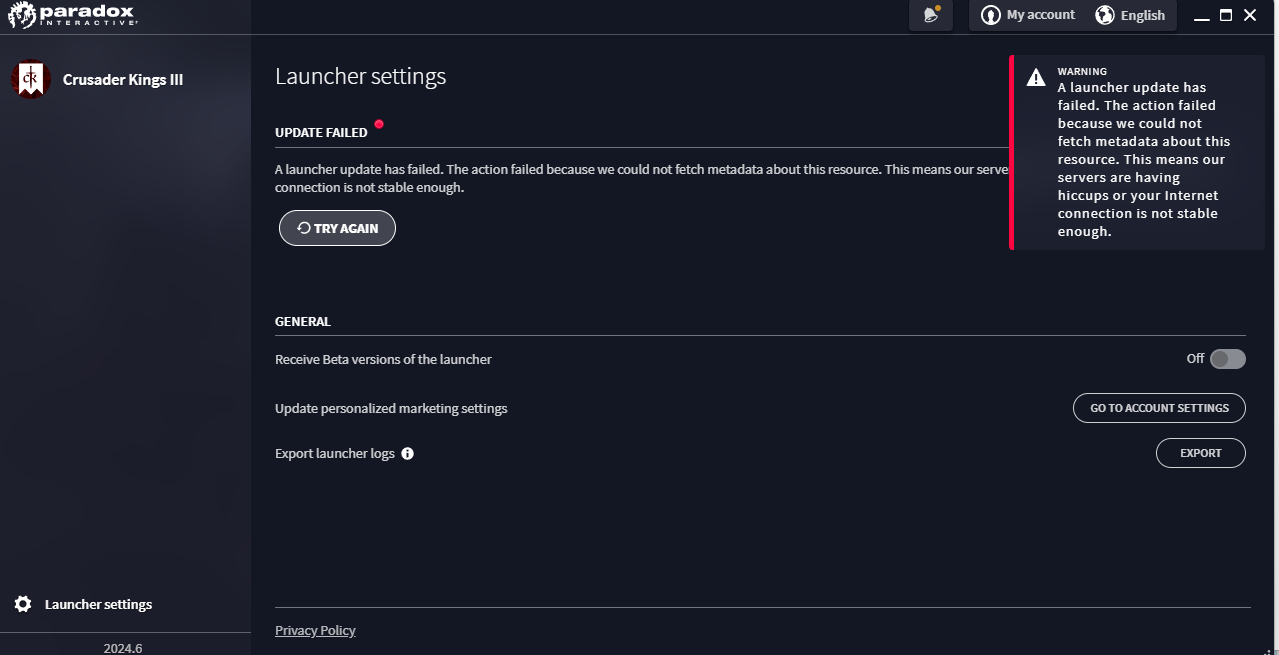Click GO TO ACCOUNT SETTINGS
Viewport: 1279px width, 655px height.
[1158, 408]
